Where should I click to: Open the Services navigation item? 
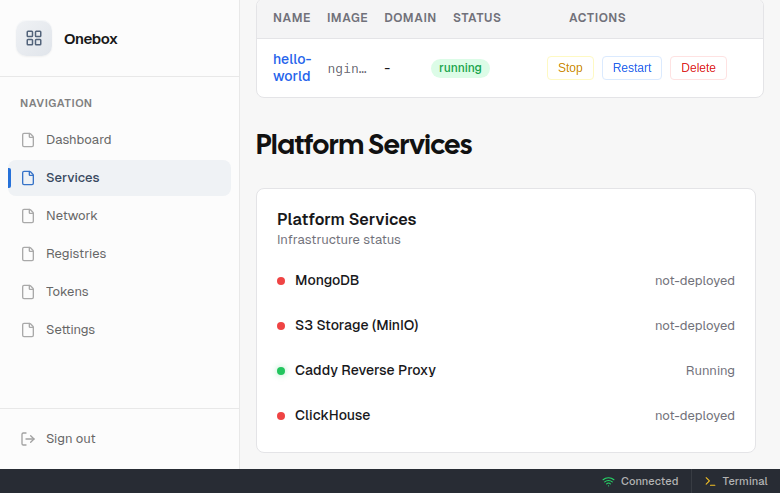point(72,178)
